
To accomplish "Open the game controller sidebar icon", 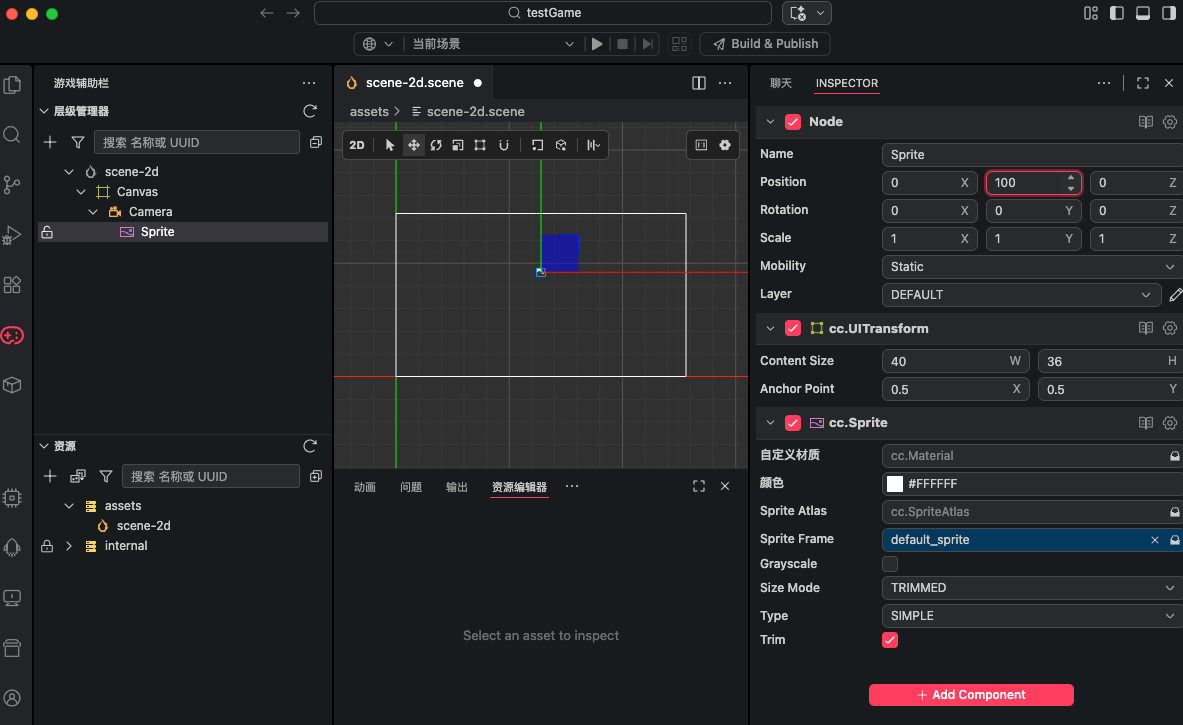I will point(12,335).
